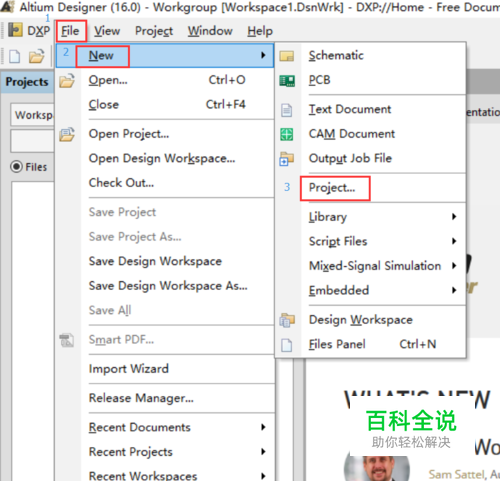
Task: Open the File menu
Action: click(x=70, y=31)
